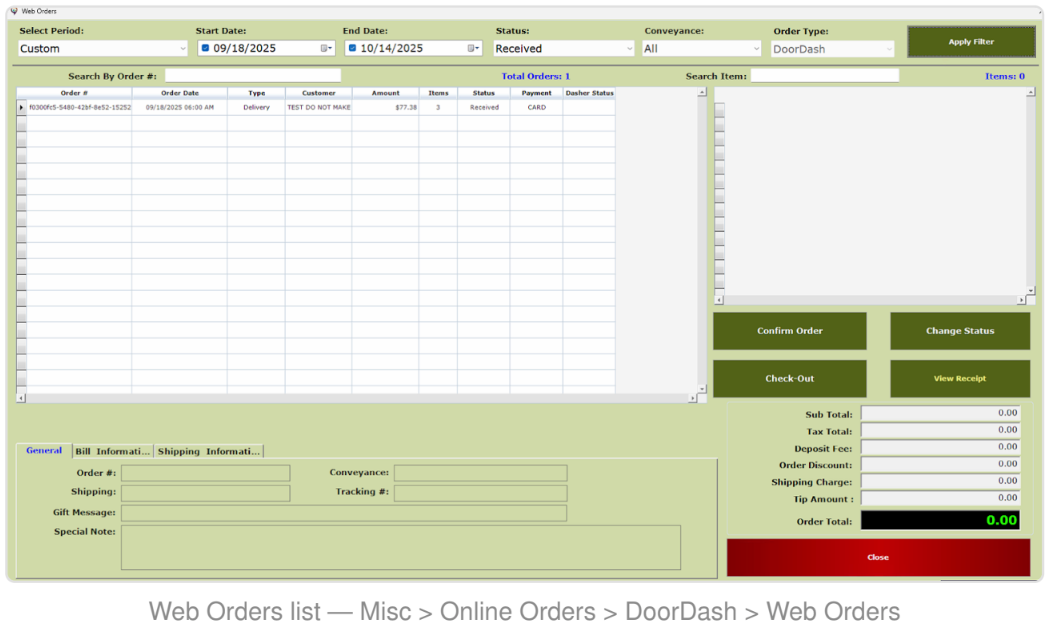Switch to the Shipping Information tab
This screenshot has width=1050, height=629.
209,451
